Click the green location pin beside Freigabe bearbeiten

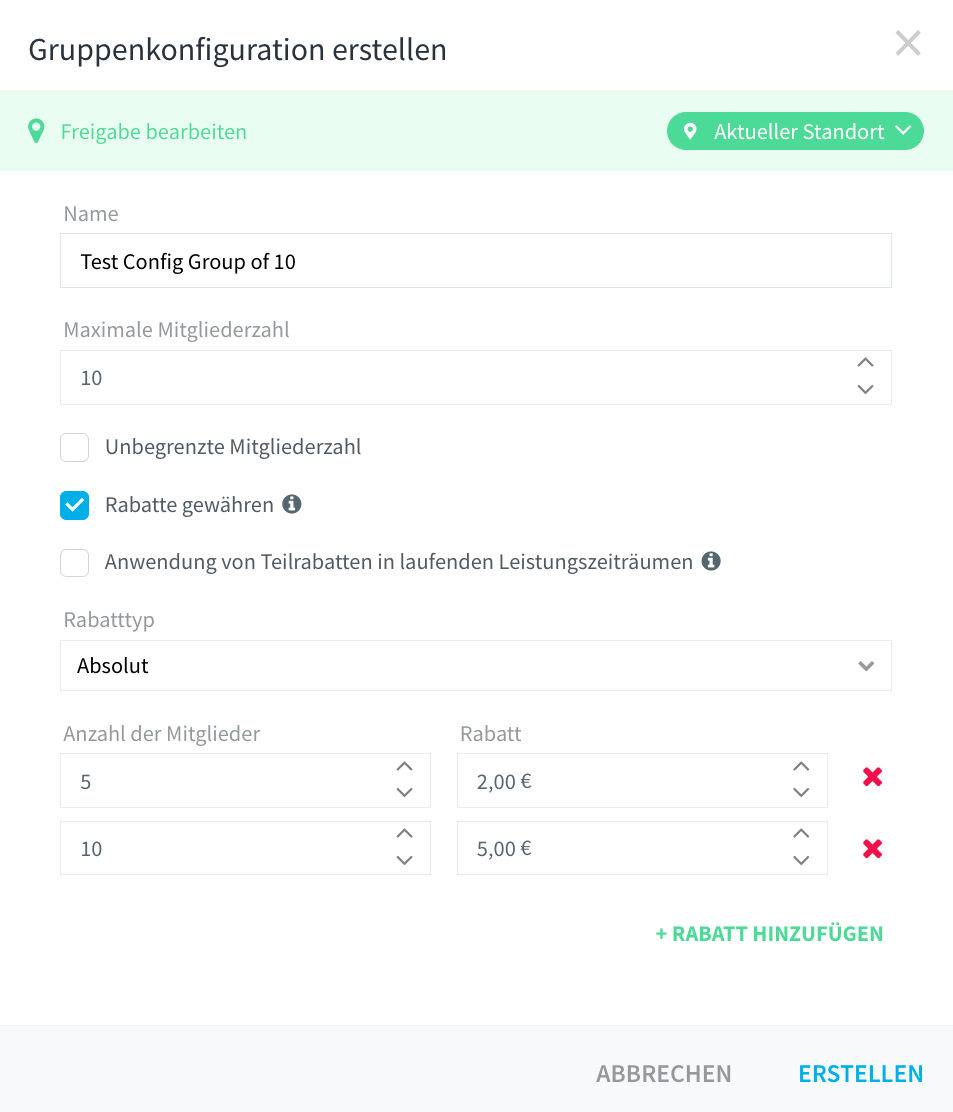point(36,131)
